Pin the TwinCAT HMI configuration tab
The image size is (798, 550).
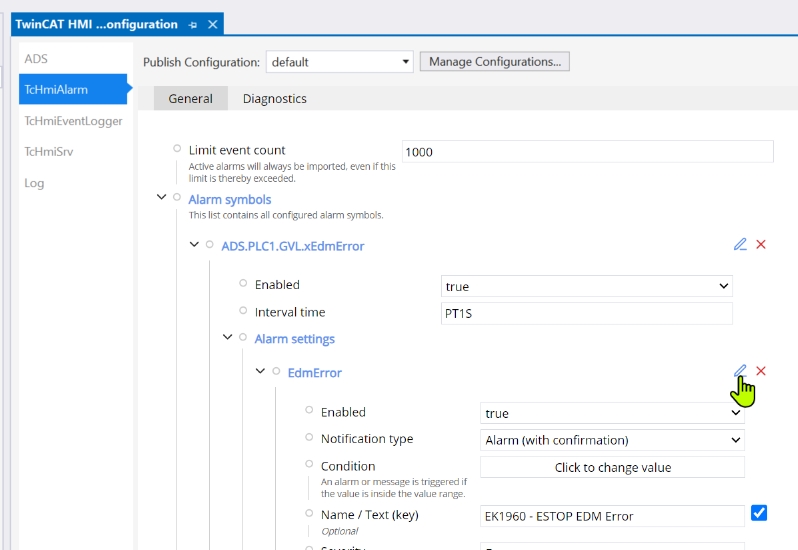(x=192, y=24)
